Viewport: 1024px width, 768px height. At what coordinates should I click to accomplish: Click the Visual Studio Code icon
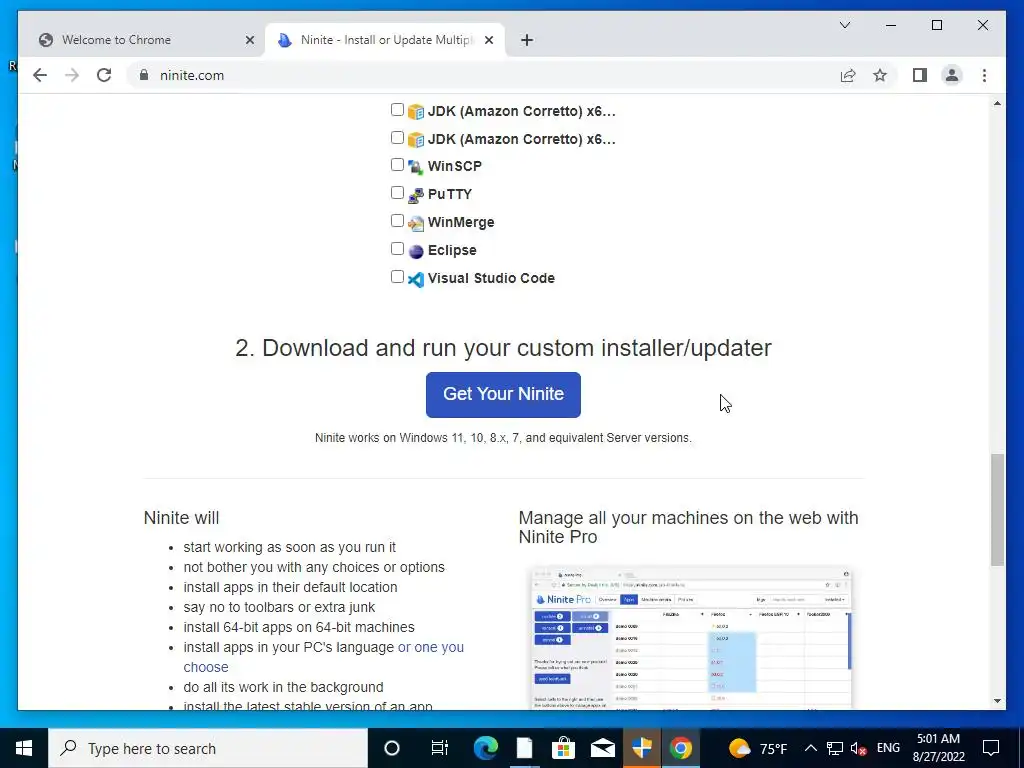[x=416, y=280]
